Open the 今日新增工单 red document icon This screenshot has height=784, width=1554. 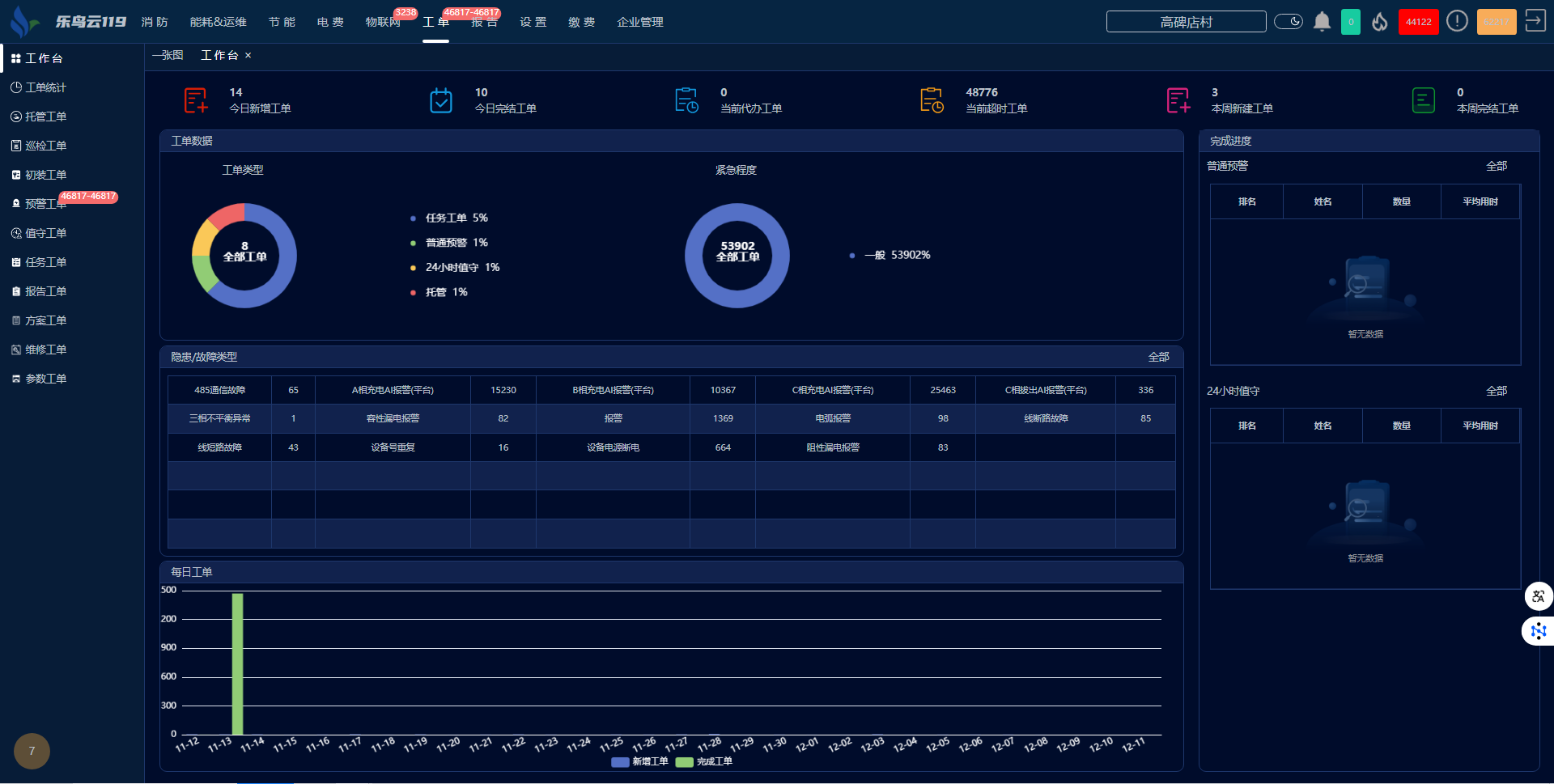[195, 100]
